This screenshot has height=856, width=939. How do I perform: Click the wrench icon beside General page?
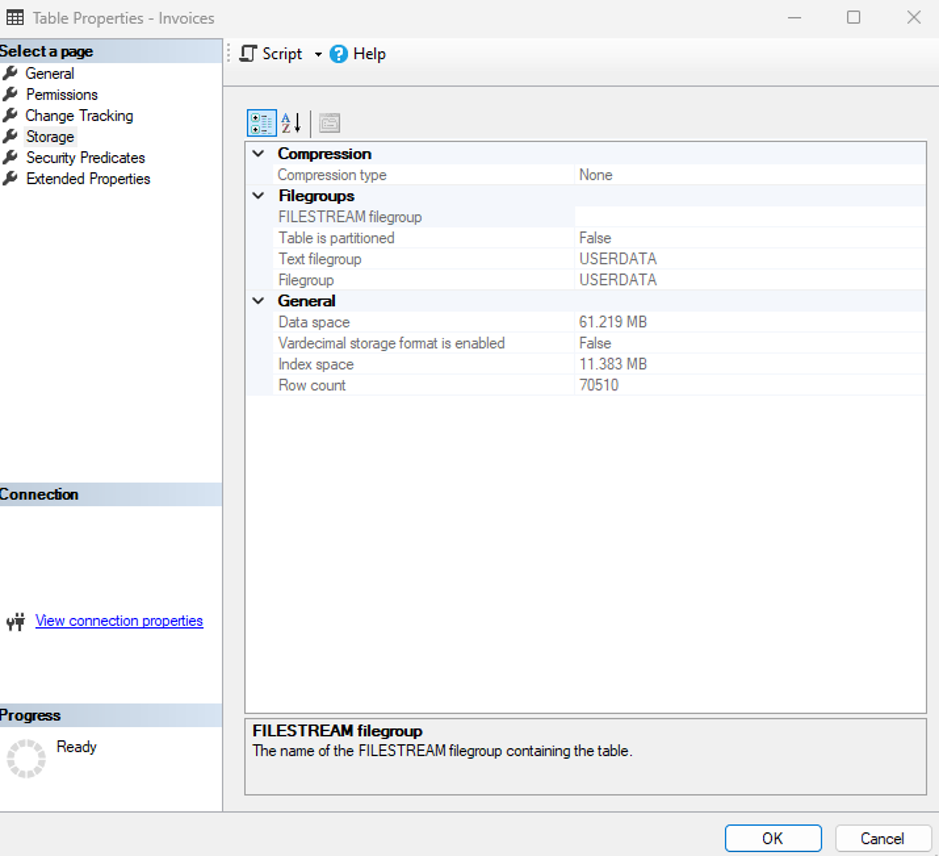pyautogui.click(x=10, y=74)
